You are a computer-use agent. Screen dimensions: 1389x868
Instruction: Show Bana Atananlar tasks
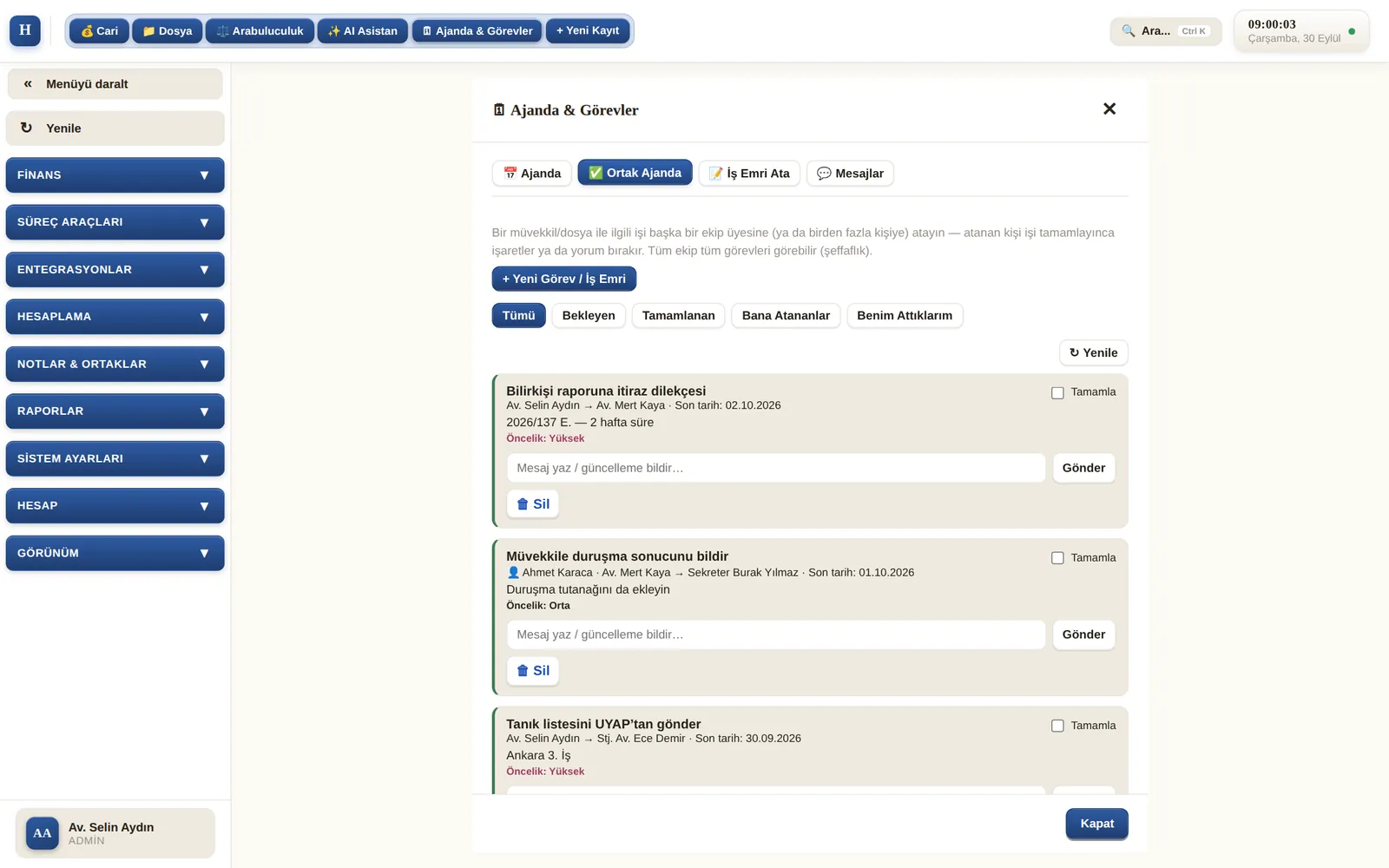click(786, 315)
